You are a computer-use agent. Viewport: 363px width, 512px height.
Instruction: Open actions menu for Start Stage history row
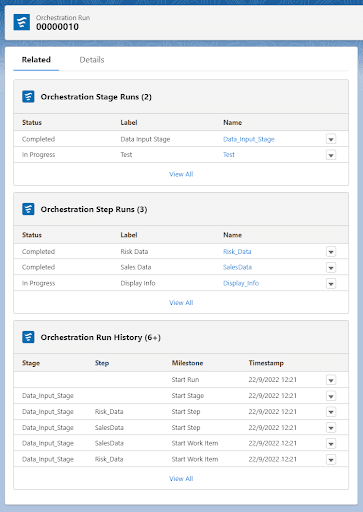[331, 396]
